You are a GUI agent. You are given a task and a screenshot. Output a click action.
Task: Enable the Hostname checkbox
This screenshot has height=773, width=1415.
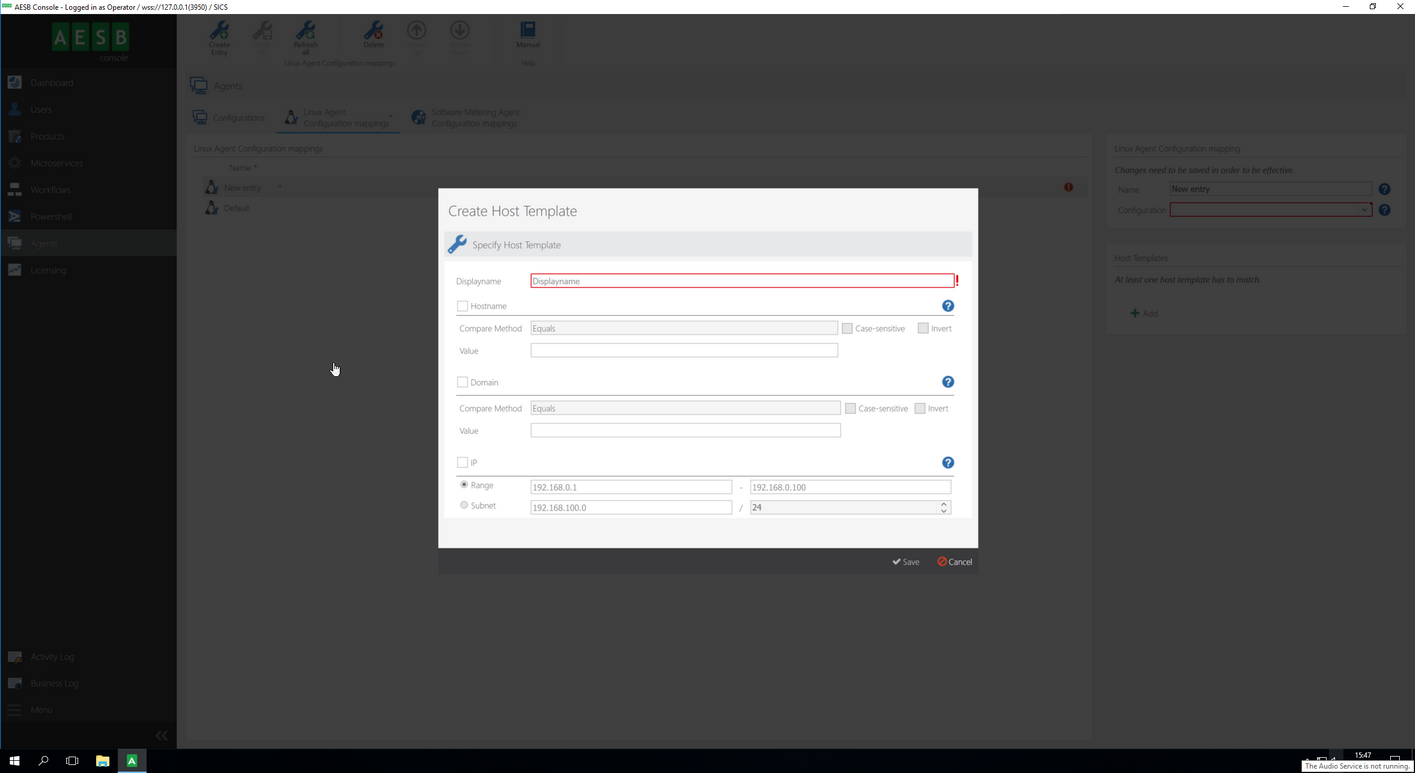click(x=462, y=306)
